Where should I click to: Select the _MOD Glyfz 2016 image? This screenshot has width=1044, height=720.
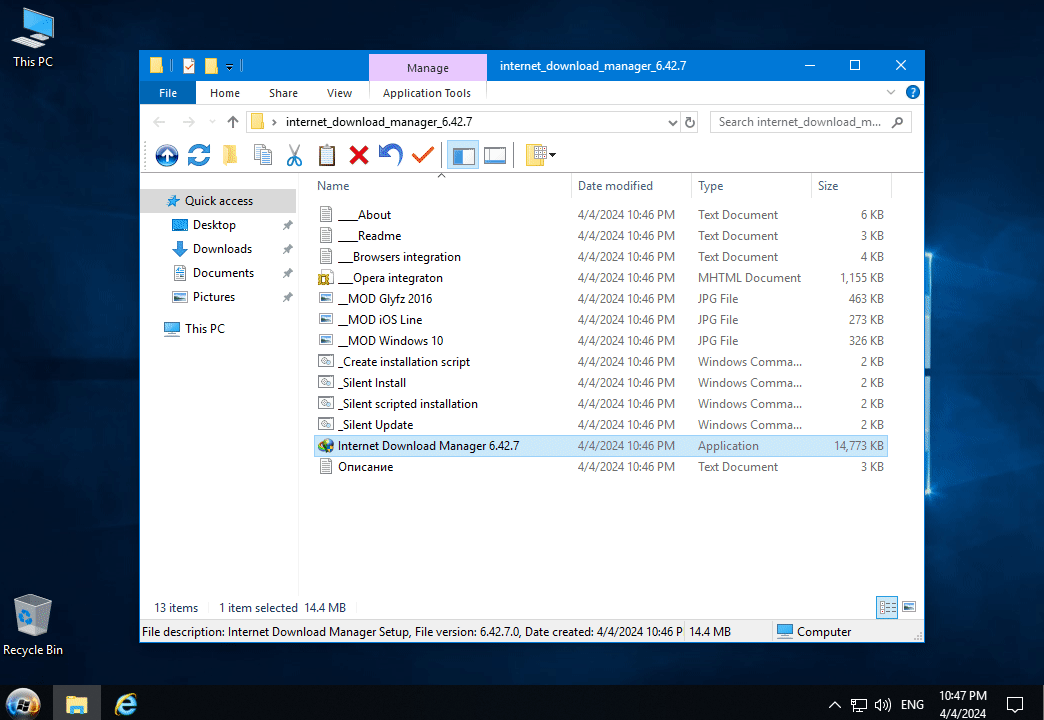tap(601, 298)
